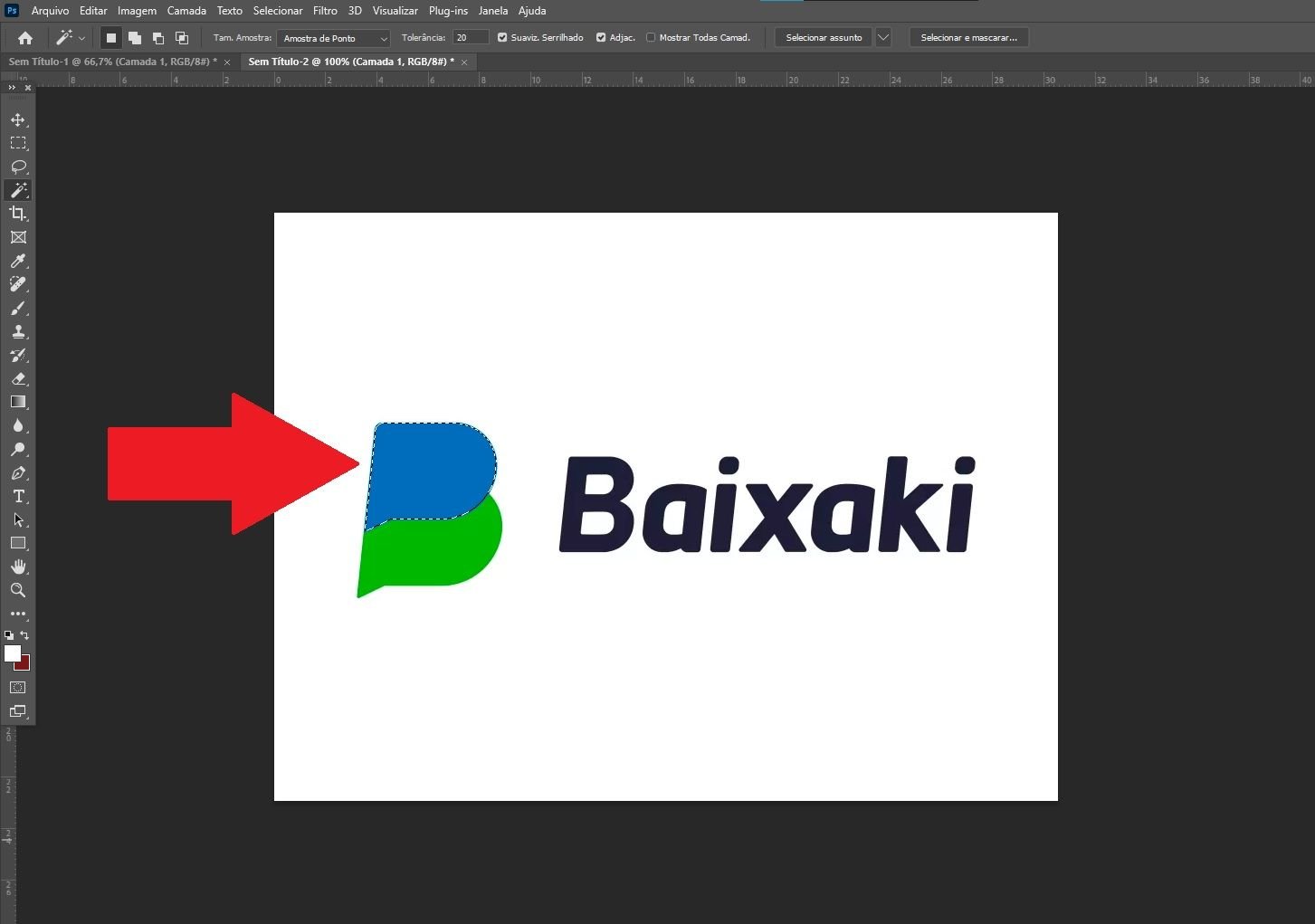Screen dimensions: 1315x924
Task: Toggle Quick Mask mode
Action: 18,688
